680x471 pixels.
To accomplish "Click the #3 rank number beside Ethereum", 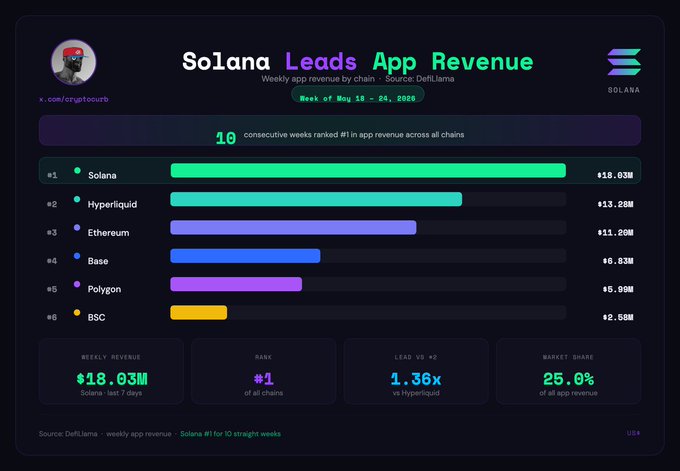I will 52,232.
